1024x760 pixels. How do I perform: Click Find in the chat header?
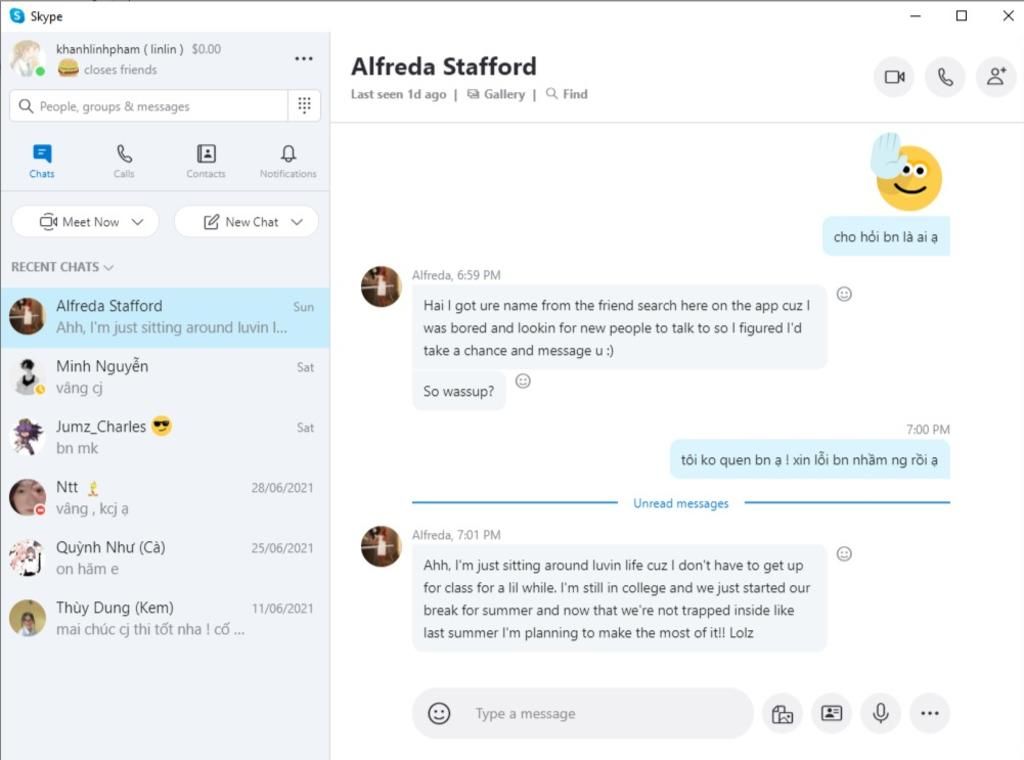coord(567,94)
